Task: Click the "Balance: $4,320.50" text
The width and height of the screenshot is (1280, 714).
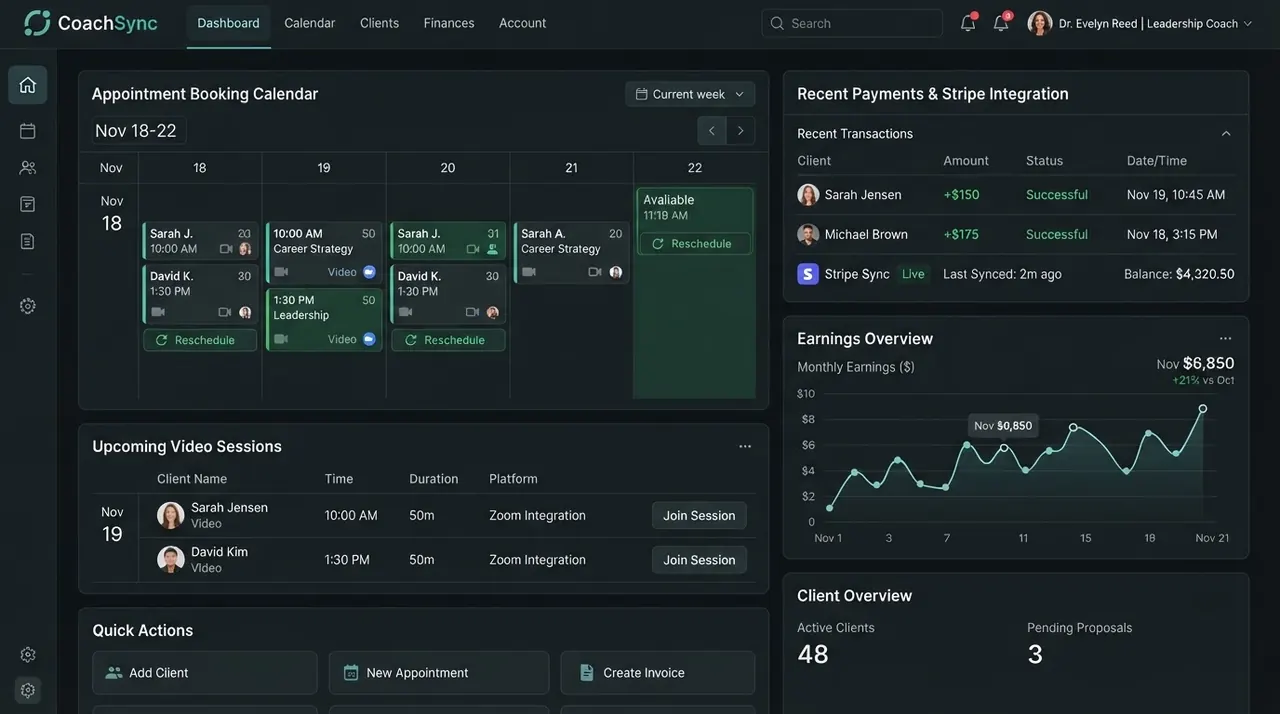Action: [1179, 274]
